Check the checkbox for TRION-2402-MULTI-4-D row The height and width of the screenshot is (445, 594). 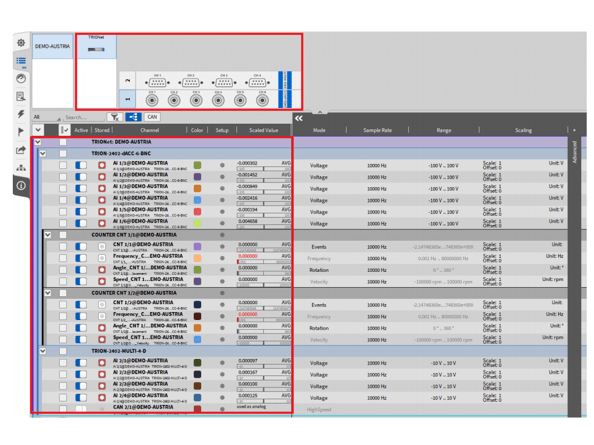(63, 351)
